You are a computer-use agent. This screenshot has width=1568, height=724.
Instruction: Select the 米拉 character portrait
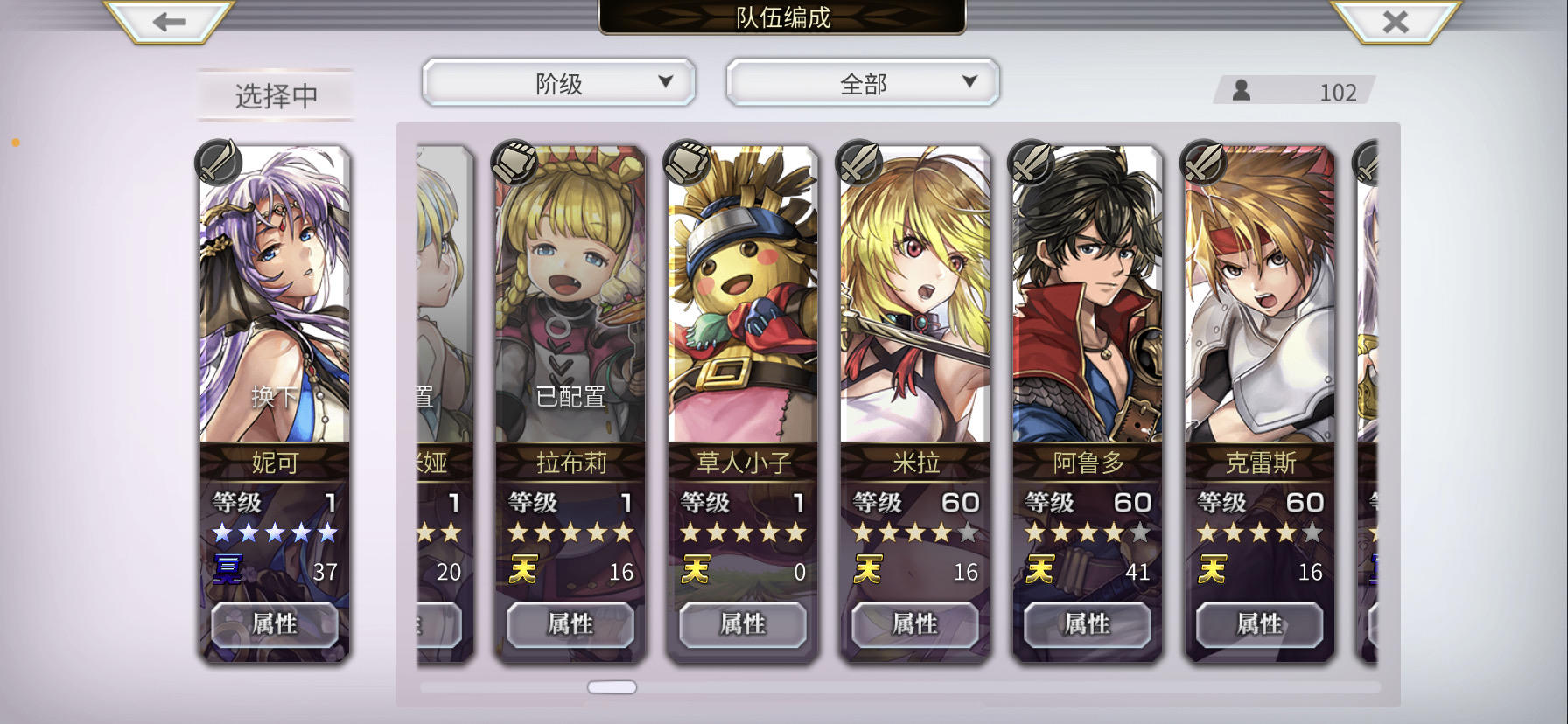(914, 295)
